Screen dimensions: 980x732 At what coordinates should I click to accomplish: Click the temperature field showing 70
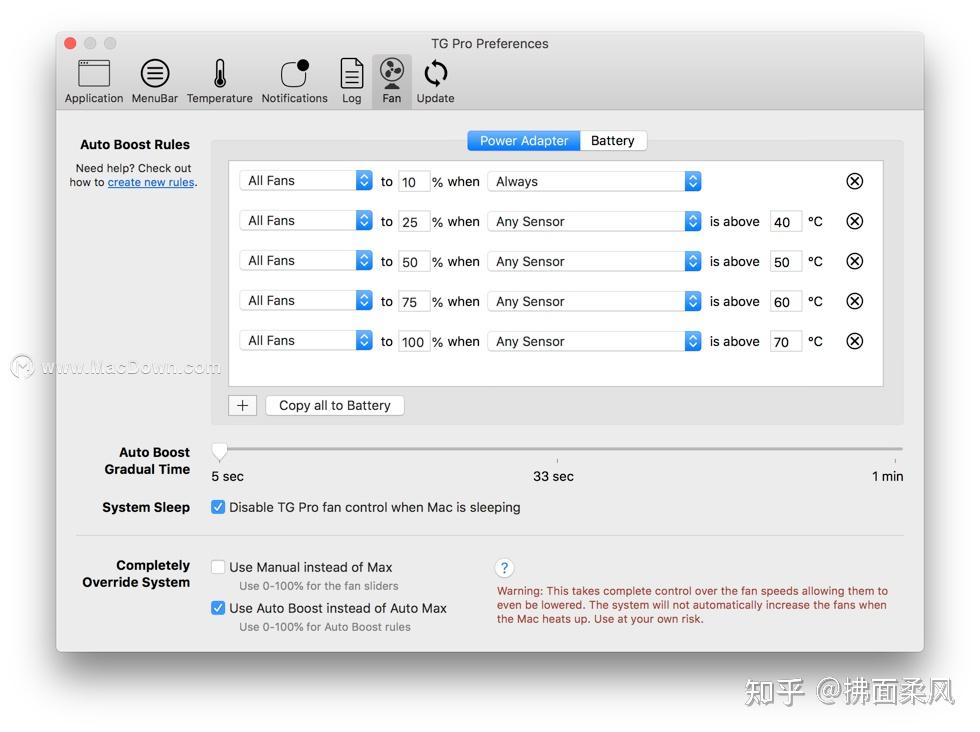[x=786, y=342]
